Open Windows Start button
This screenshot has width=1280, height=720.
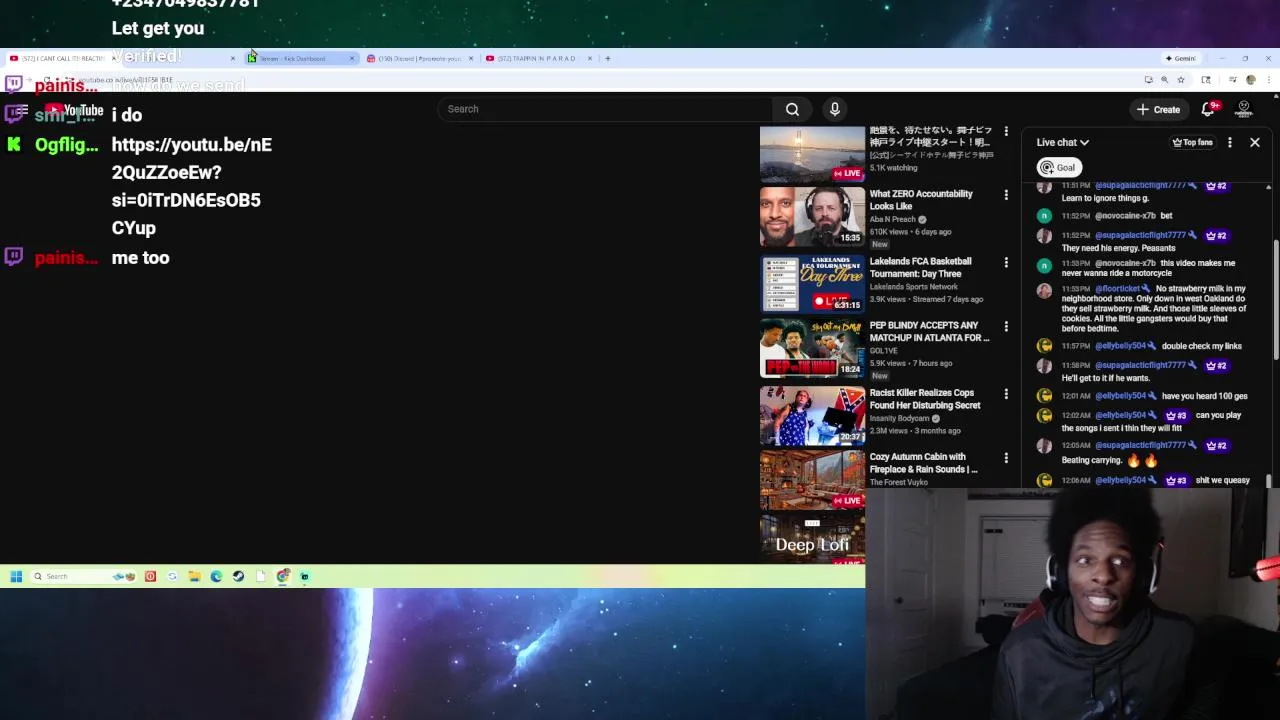click(x=16, y=576)
